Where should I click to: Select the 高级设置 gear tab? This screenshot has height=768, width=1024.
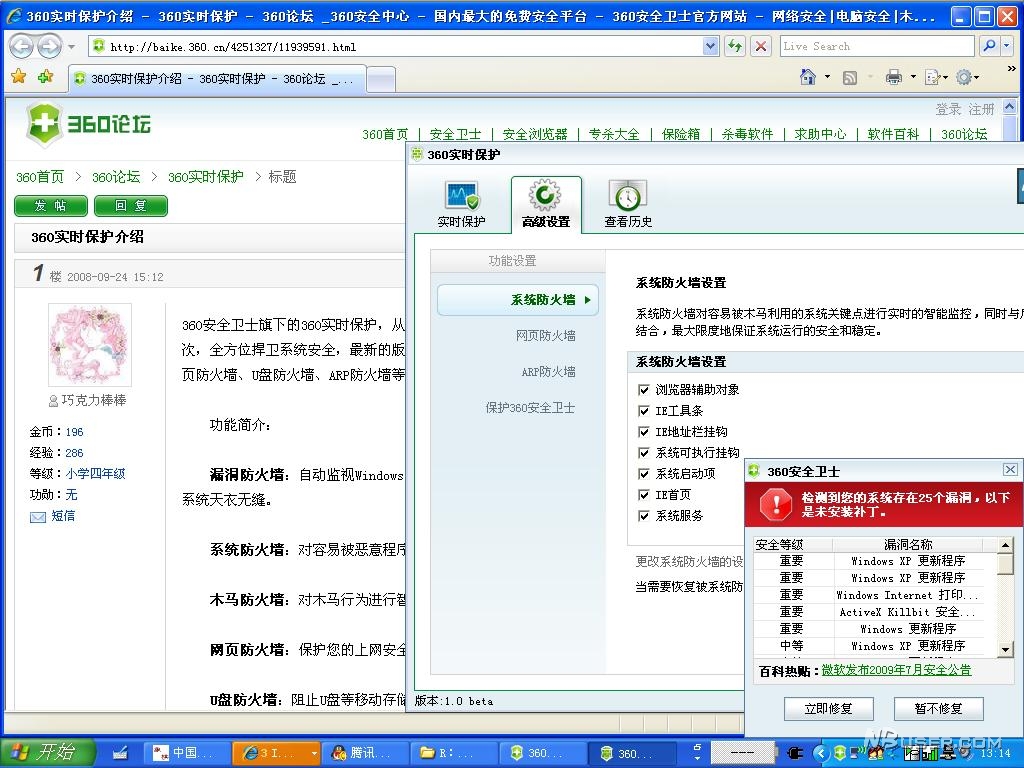pyautogui.click(x=546, y=204)
